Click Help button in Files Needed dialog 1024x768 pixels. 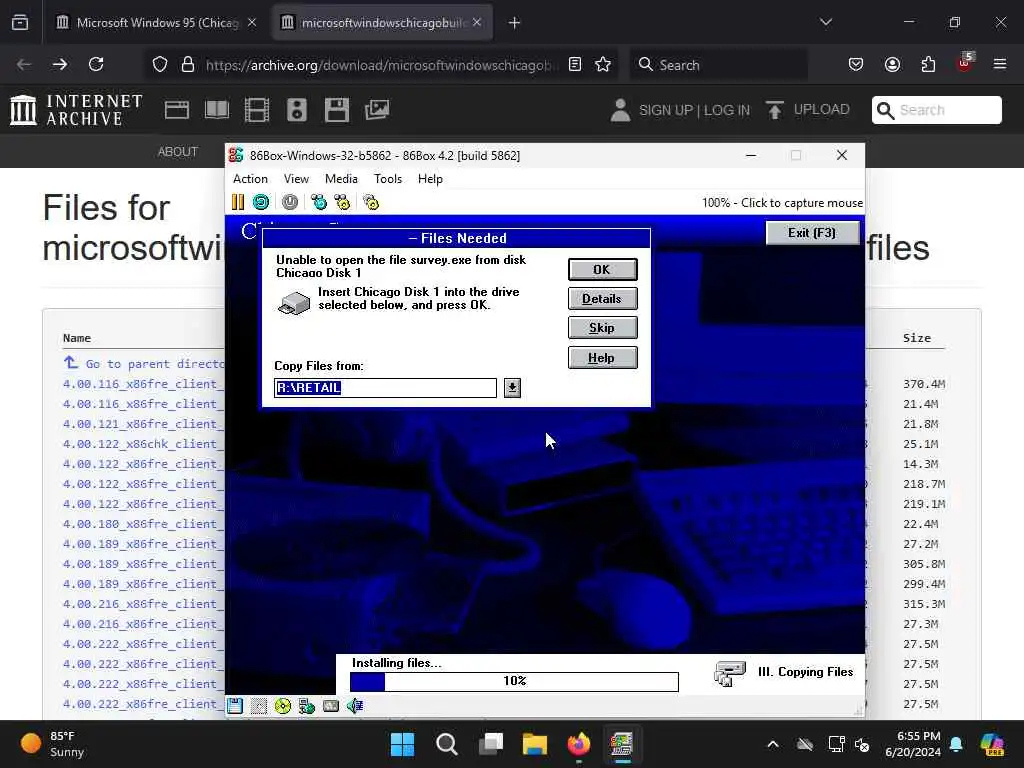click(602, 358)
